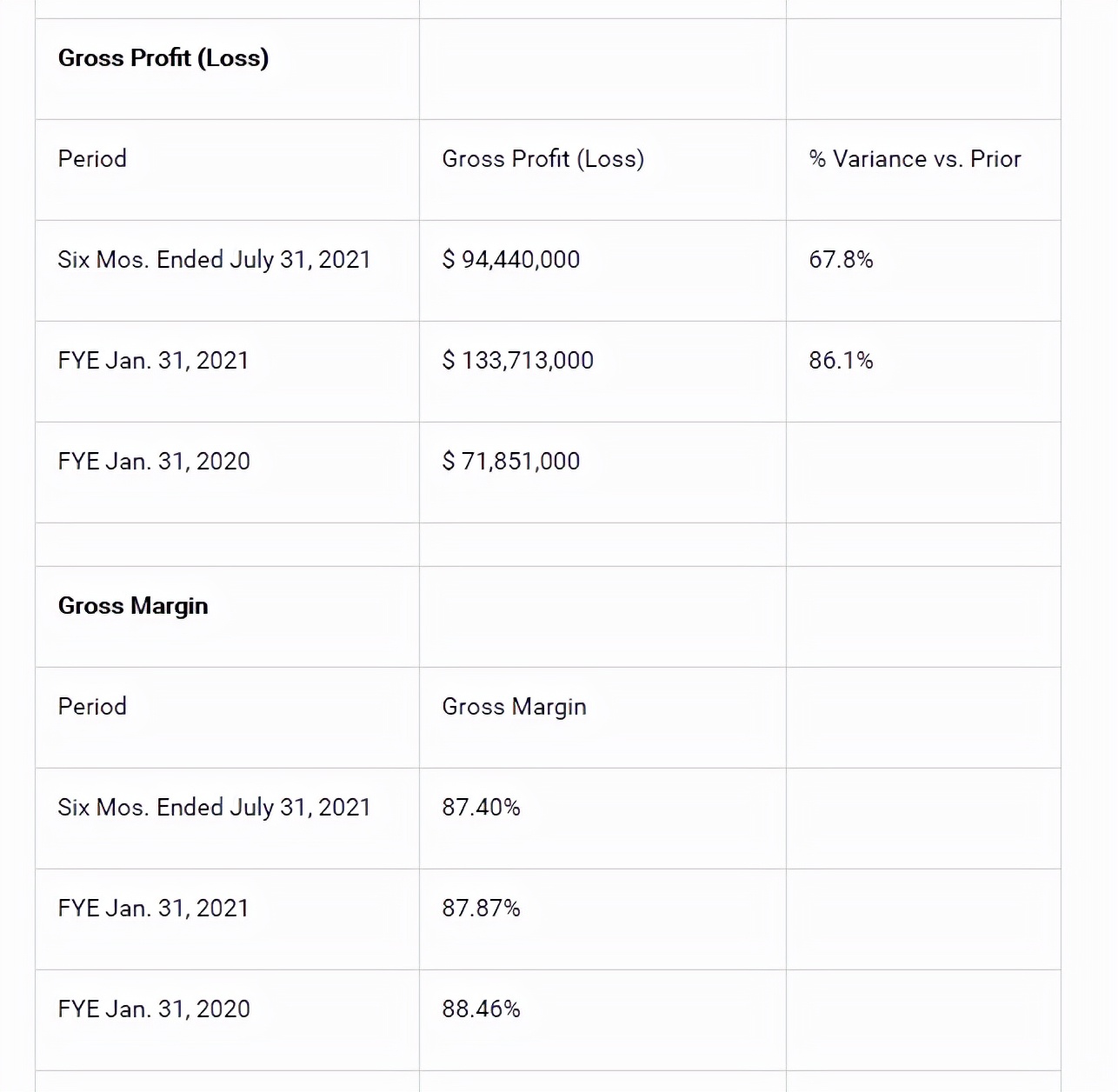The height and width of the screenshot is (1092, 1118).
Task: Select Six Mos. Ended July 31, 2021 beside $94,440,000
Action: (214, 260)
